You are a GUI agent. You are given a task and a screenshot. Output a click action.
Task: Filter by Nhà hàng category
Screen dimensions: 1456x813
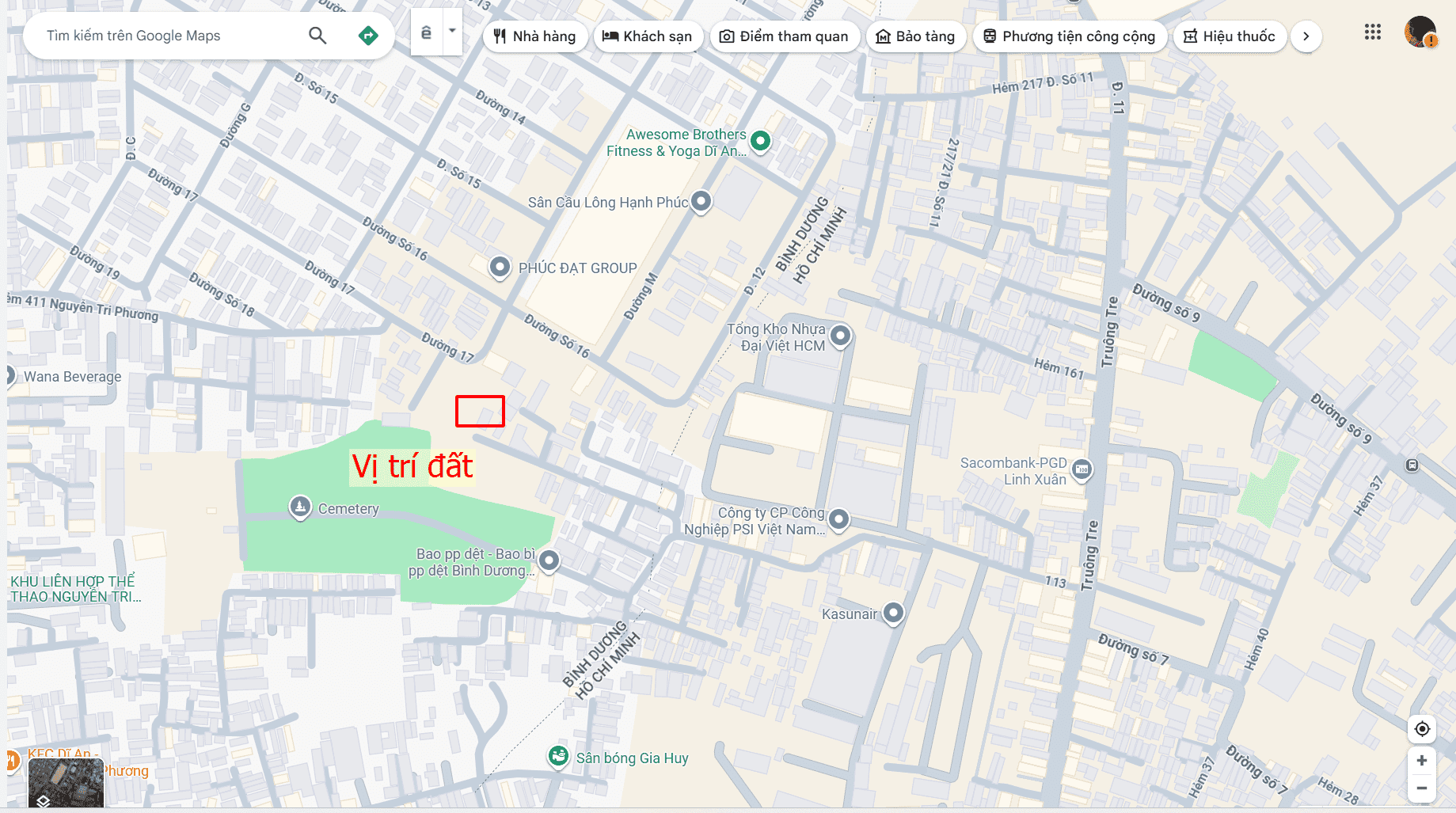point(535,36)
